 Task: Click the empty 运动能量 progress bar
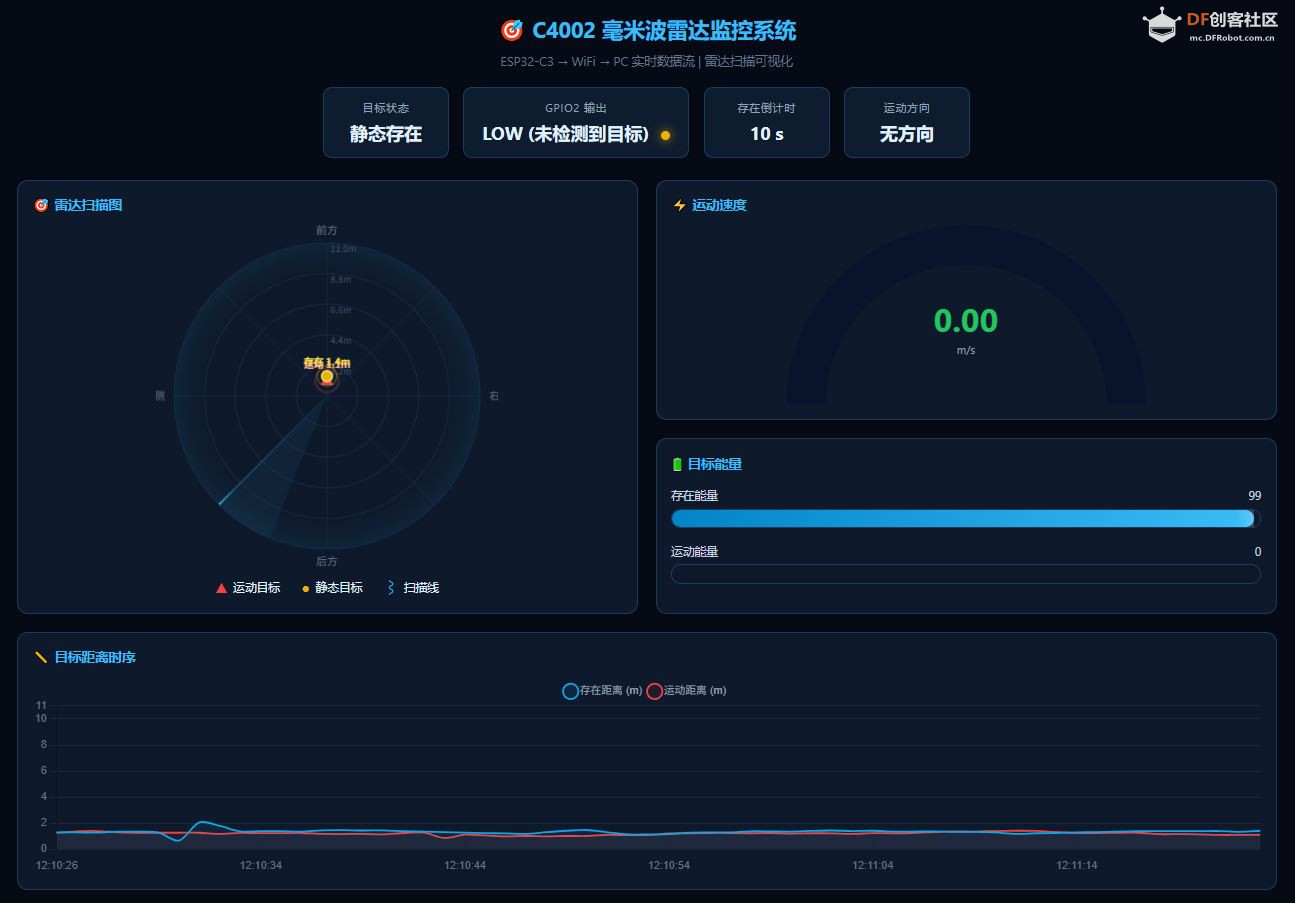pyautogui.click(x=965, y=574)
